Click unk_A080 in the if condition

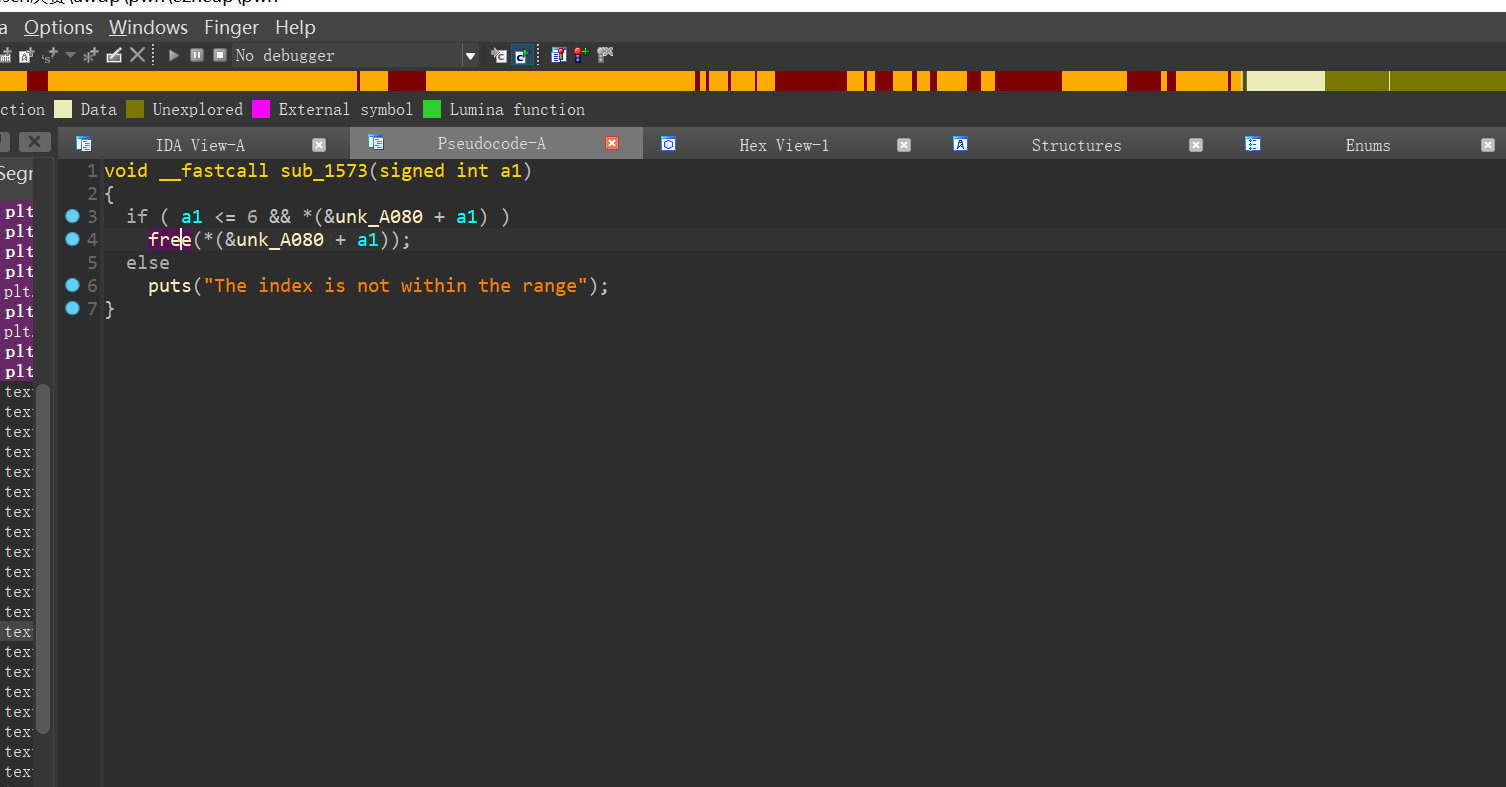pyautogui.click(x=379, y=217)
